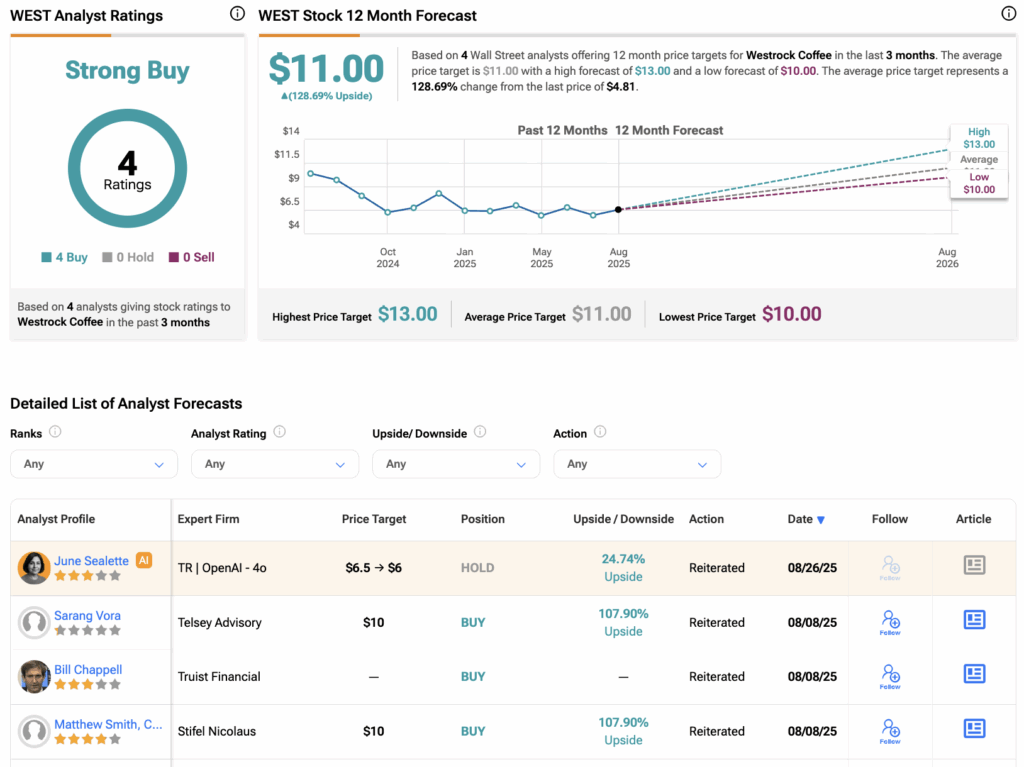The width and height of the screenshot is (1024, 767).
Task: Click the Aug 2025 black chart point
Action: (x=618, y=210)
